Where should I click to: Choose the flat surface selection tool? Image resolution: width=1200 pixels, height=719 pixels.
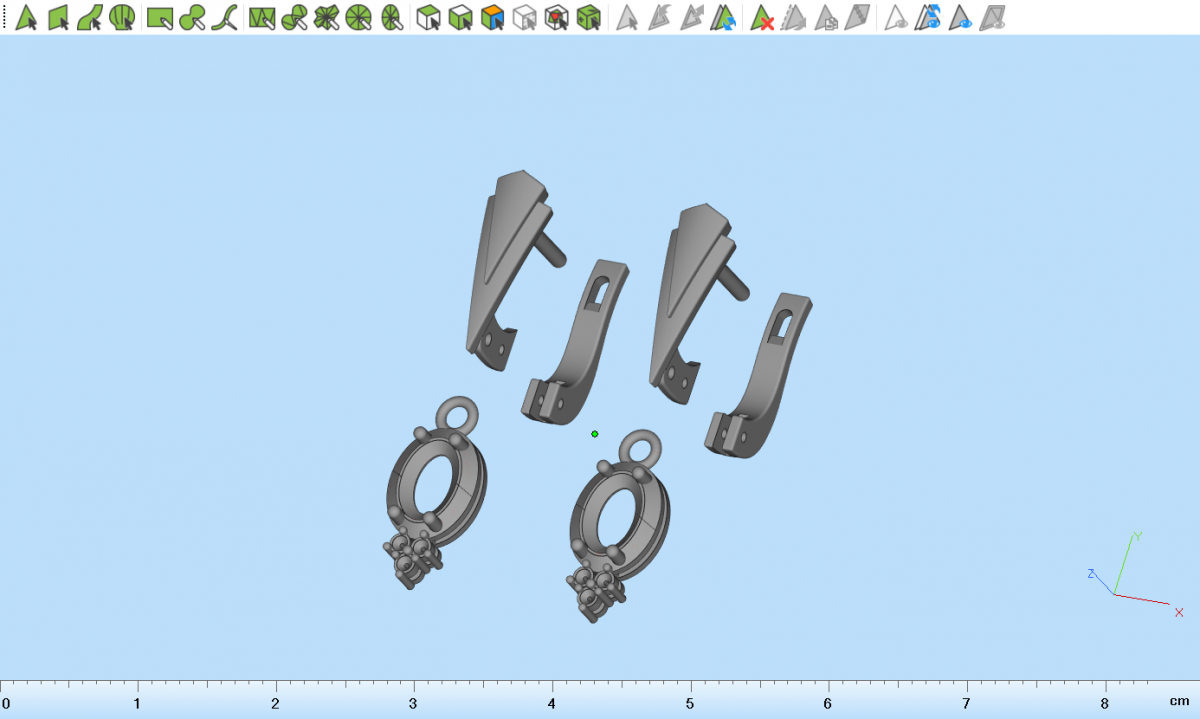click(59, 17)
